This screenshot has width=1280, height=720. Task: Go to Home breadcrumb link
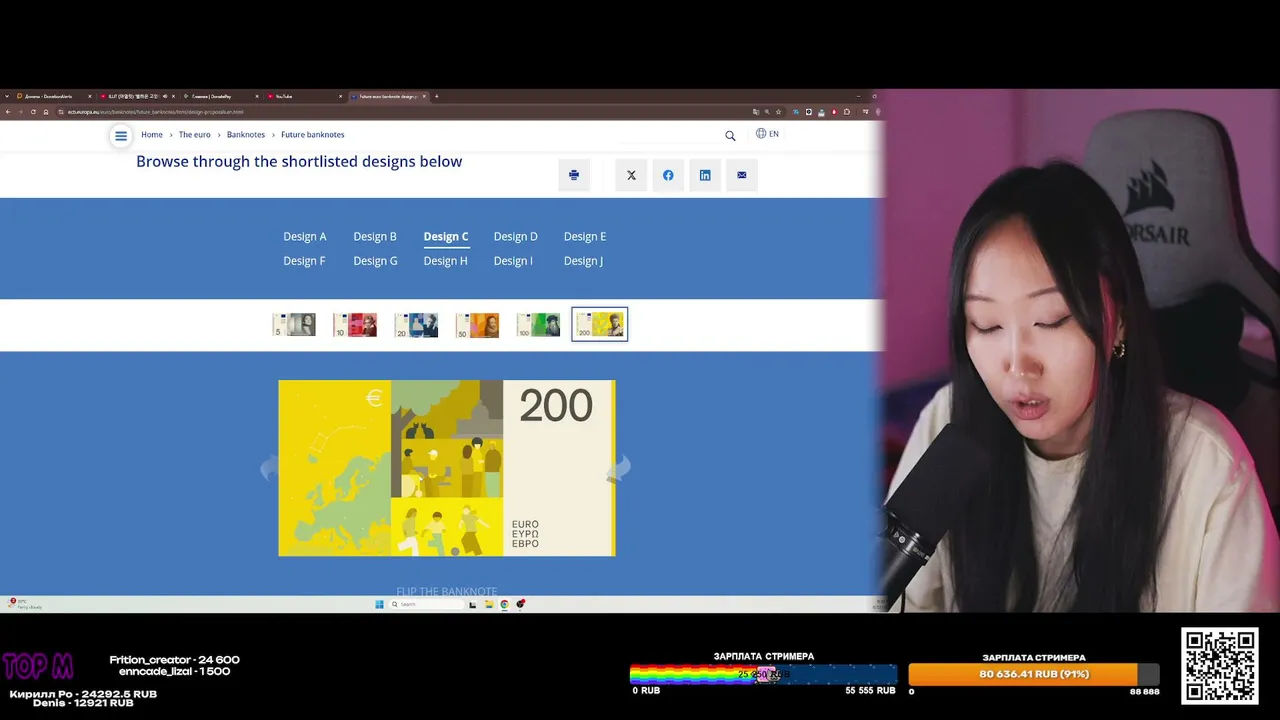[152, 135]
